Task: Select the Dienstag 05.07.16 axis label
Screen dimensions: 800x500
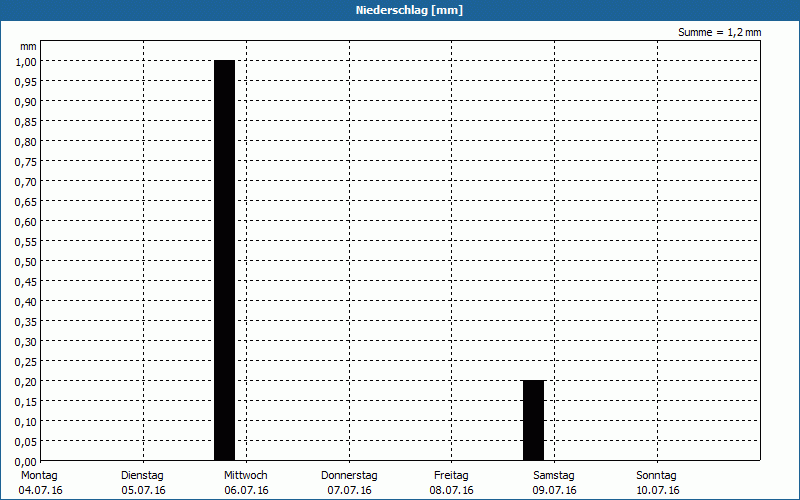Action: coord(143,483)
